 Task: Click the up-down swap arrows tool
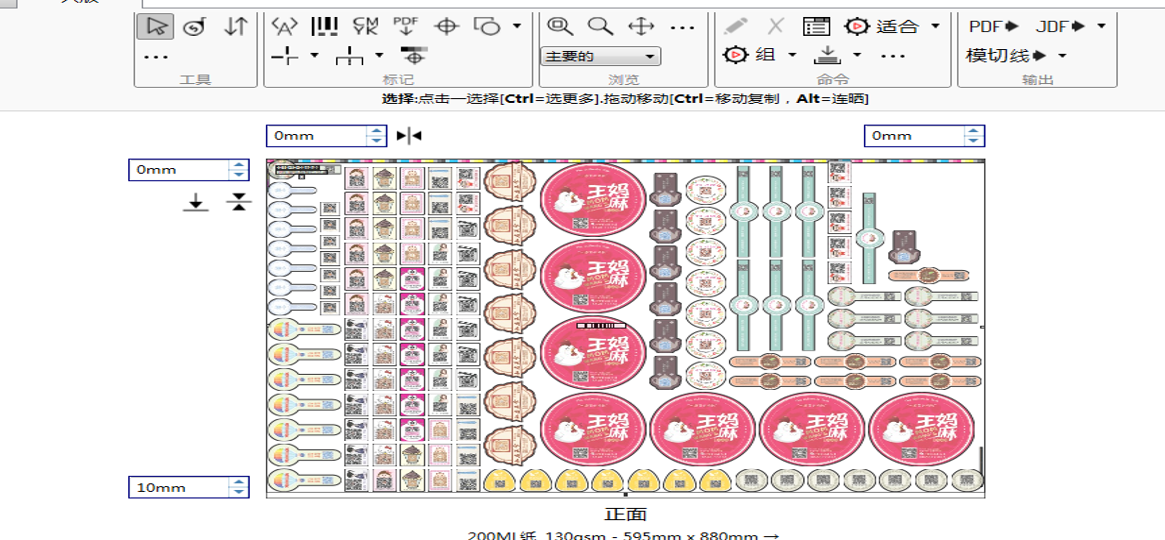235,27
